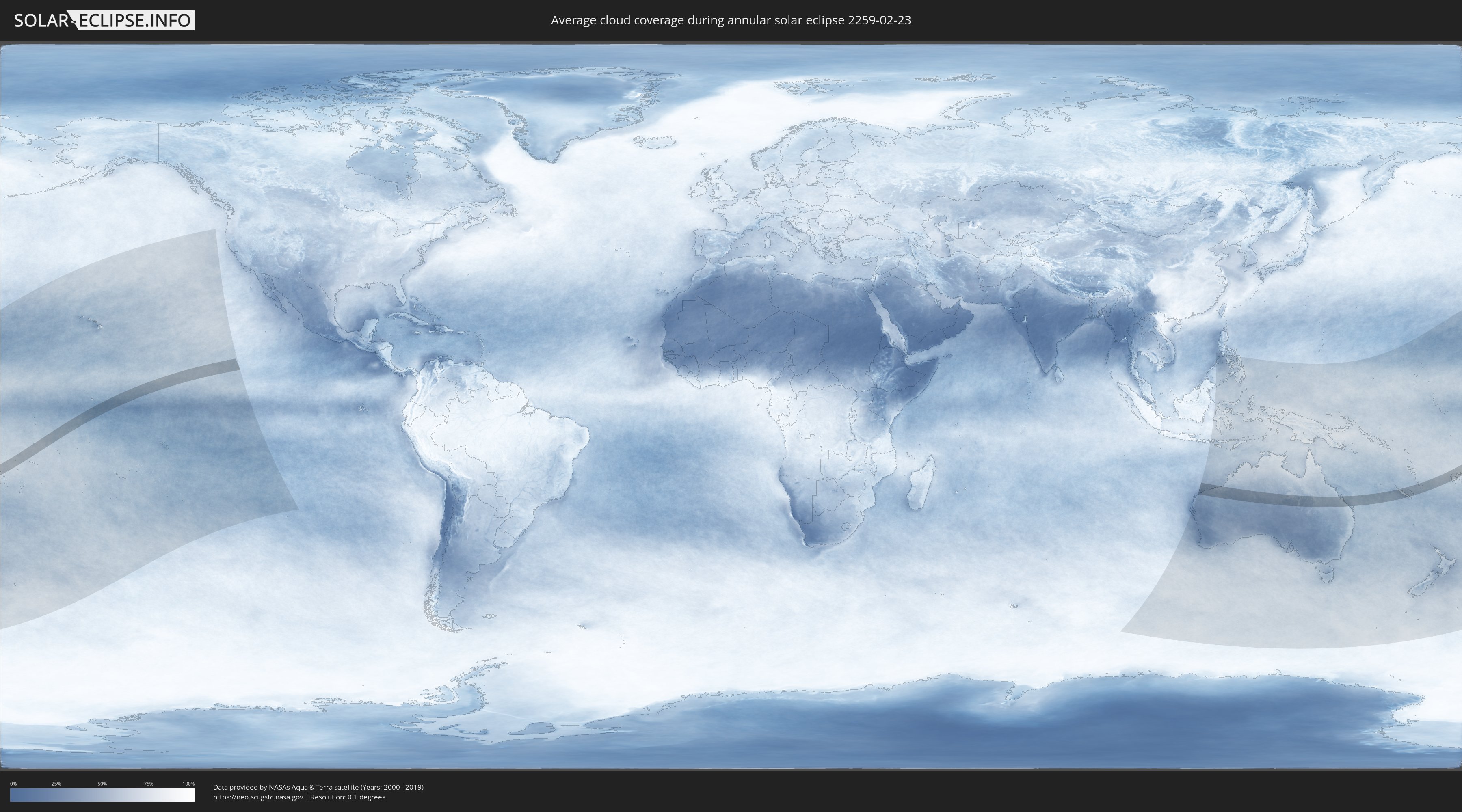Click the Resolution: 0.1 degrees text
The height and width of the screenshot is (812, 1462).
347,797
